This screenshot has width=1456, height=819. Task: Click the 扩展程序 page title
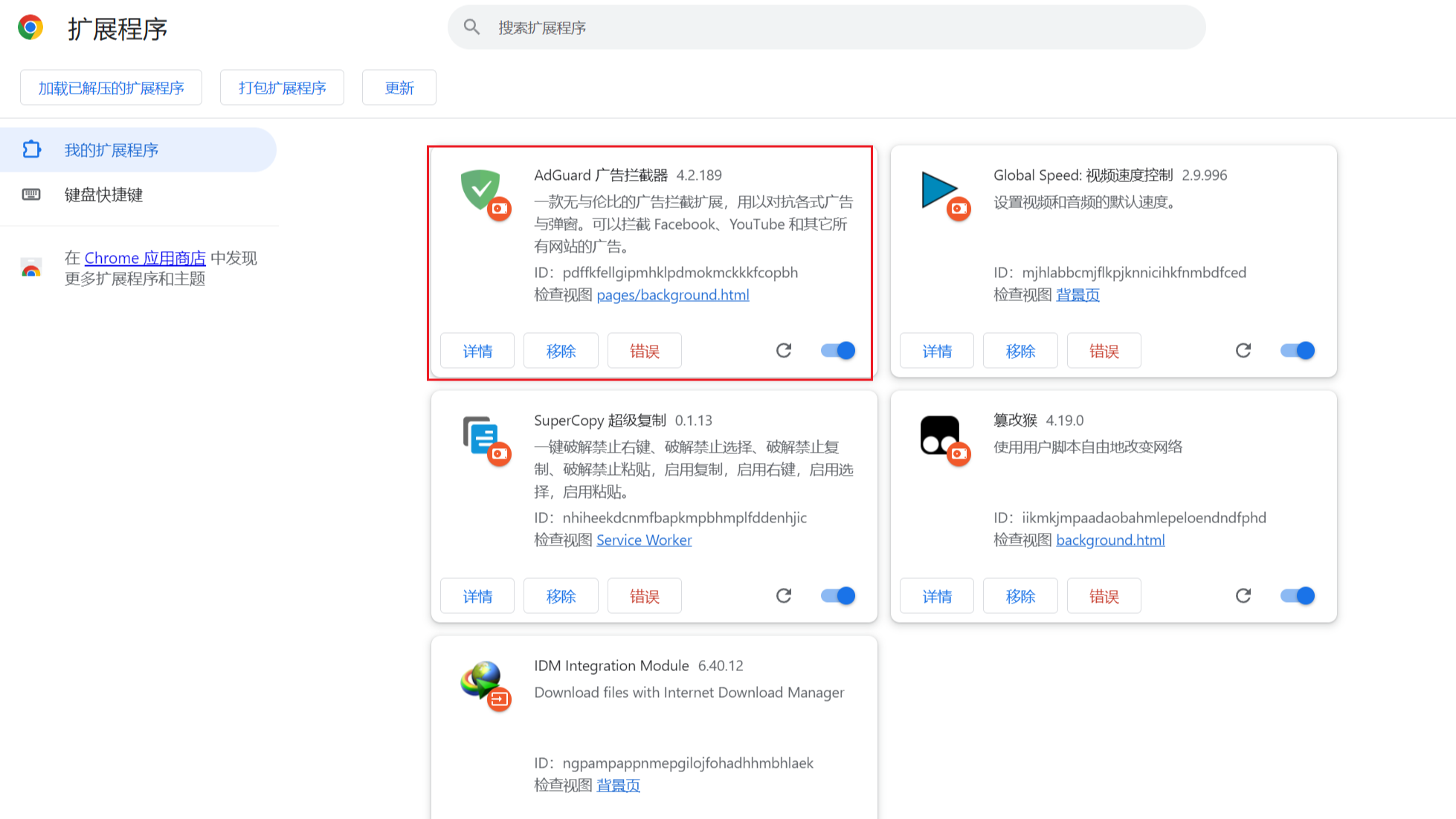point(117,29)
